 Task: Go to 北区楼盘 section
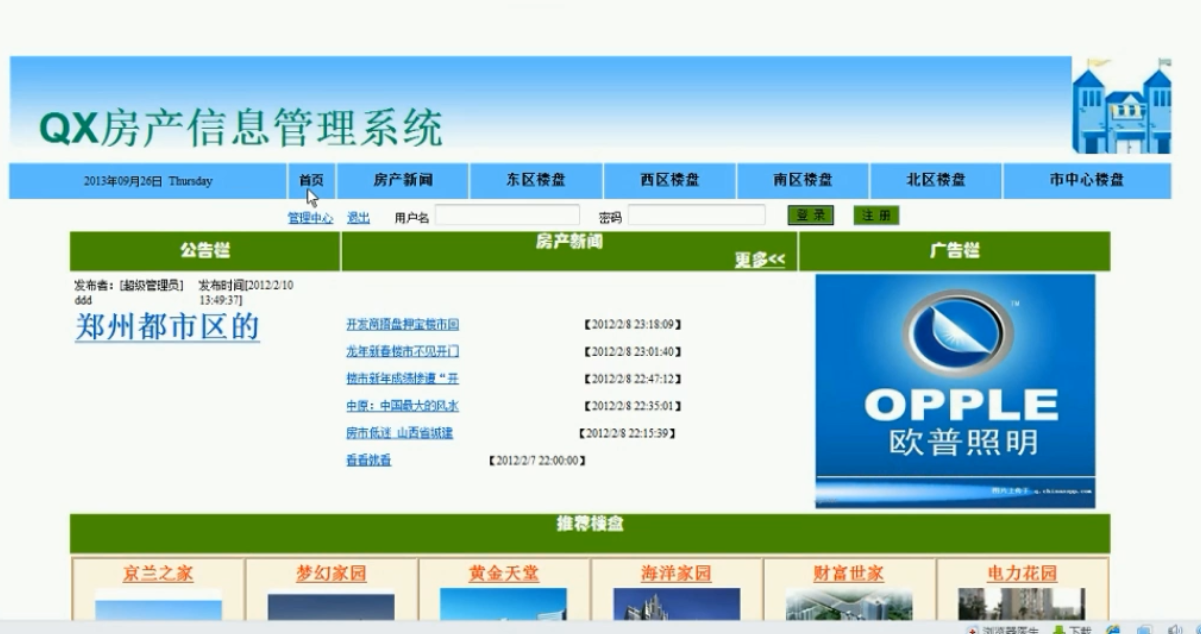pos(936,181)
